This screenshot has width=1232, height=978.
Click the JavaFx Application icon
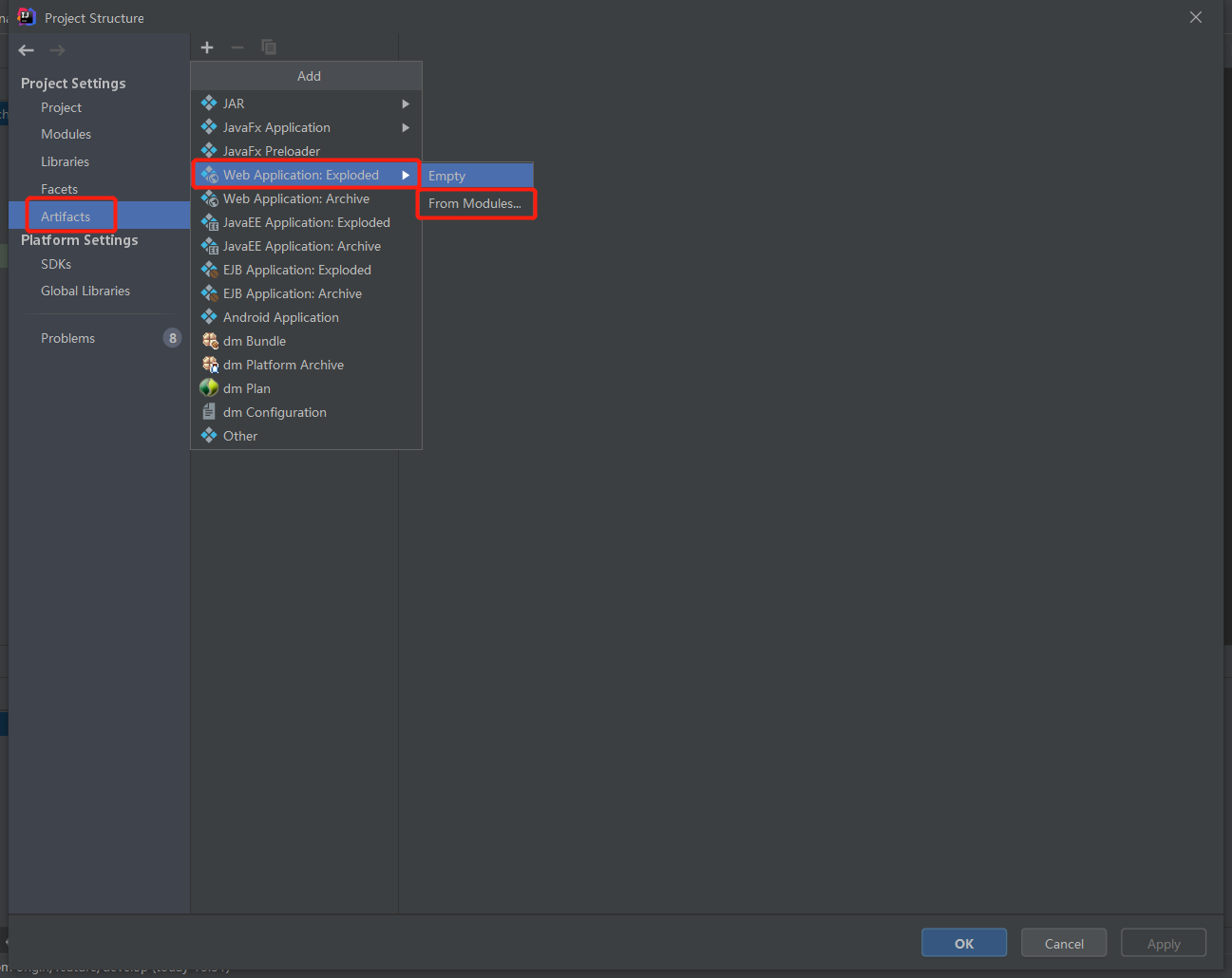pos(209,127)
